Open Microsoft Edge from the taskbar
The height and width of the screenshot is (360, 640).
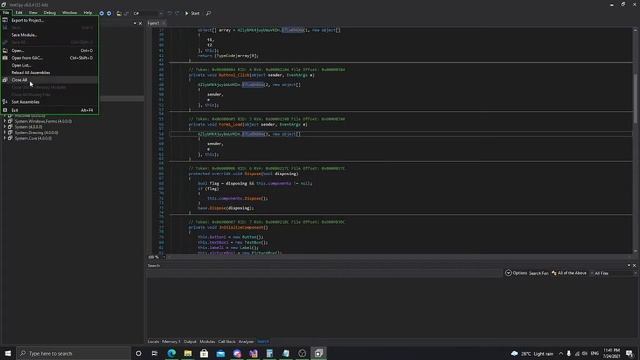click(171, 353)
